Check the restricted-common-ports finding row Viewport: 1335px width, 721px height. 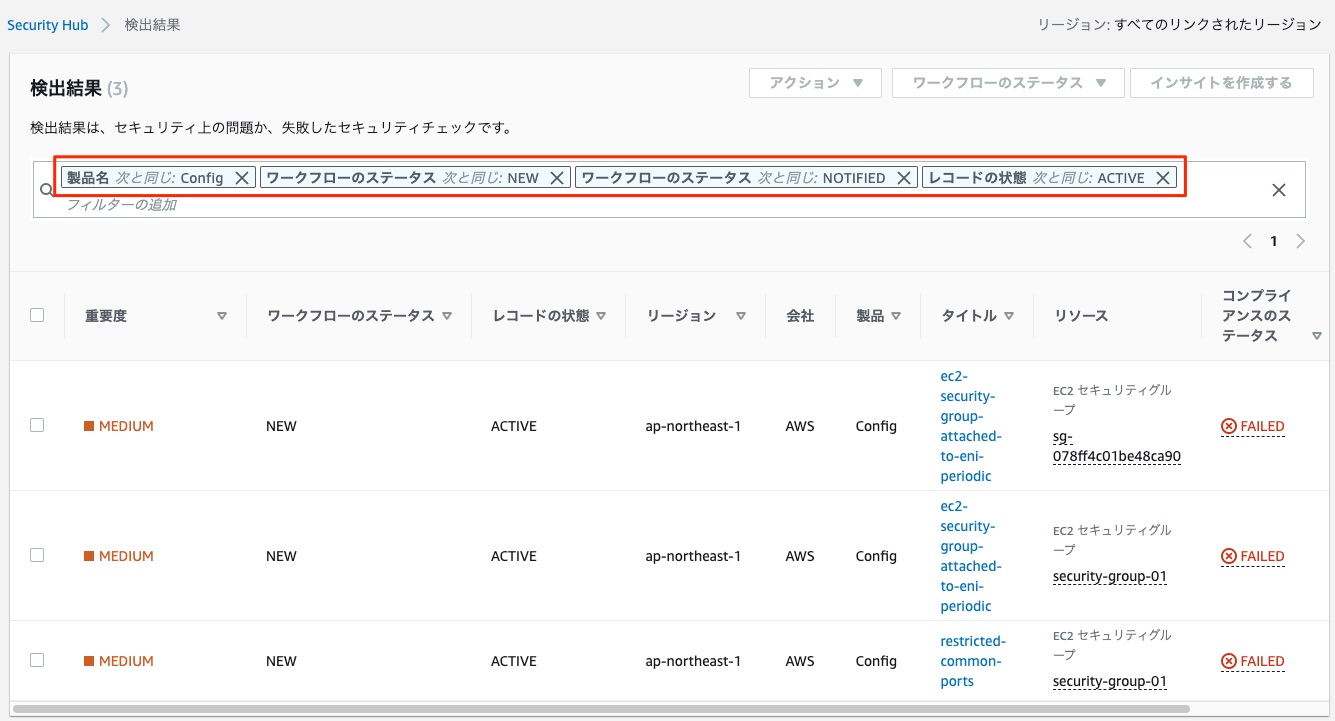[37, 660]
